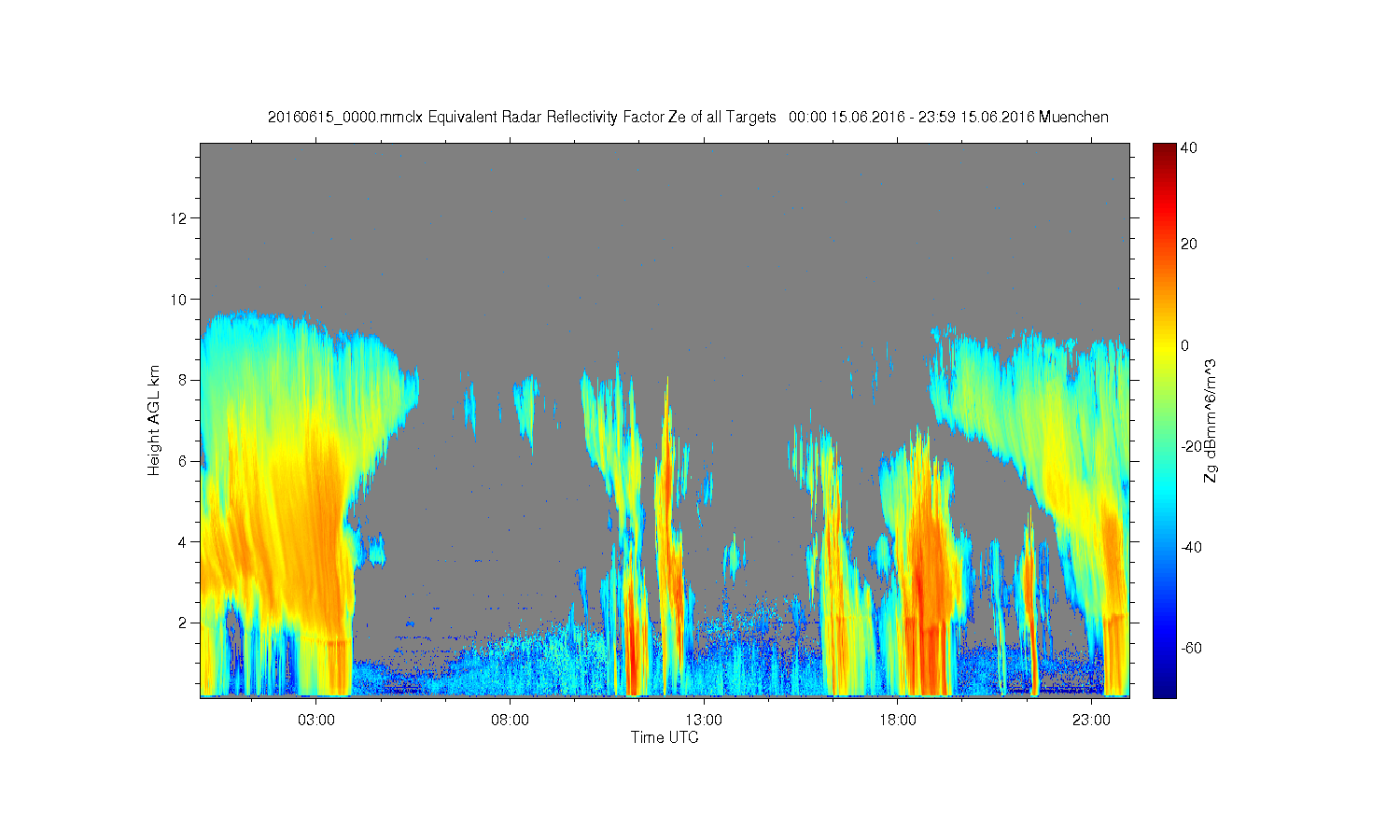This screenshot has width=1400, height=840.
Task: Click the colorbar label '20'
Action: (x=1189, y=245)
